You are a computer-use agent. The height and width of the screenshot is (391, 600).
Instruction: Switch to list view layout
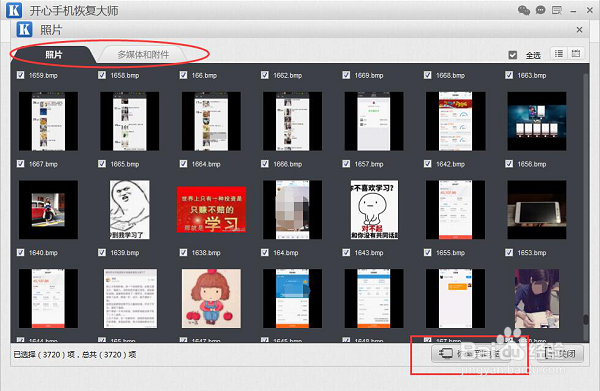click(559, 54)
